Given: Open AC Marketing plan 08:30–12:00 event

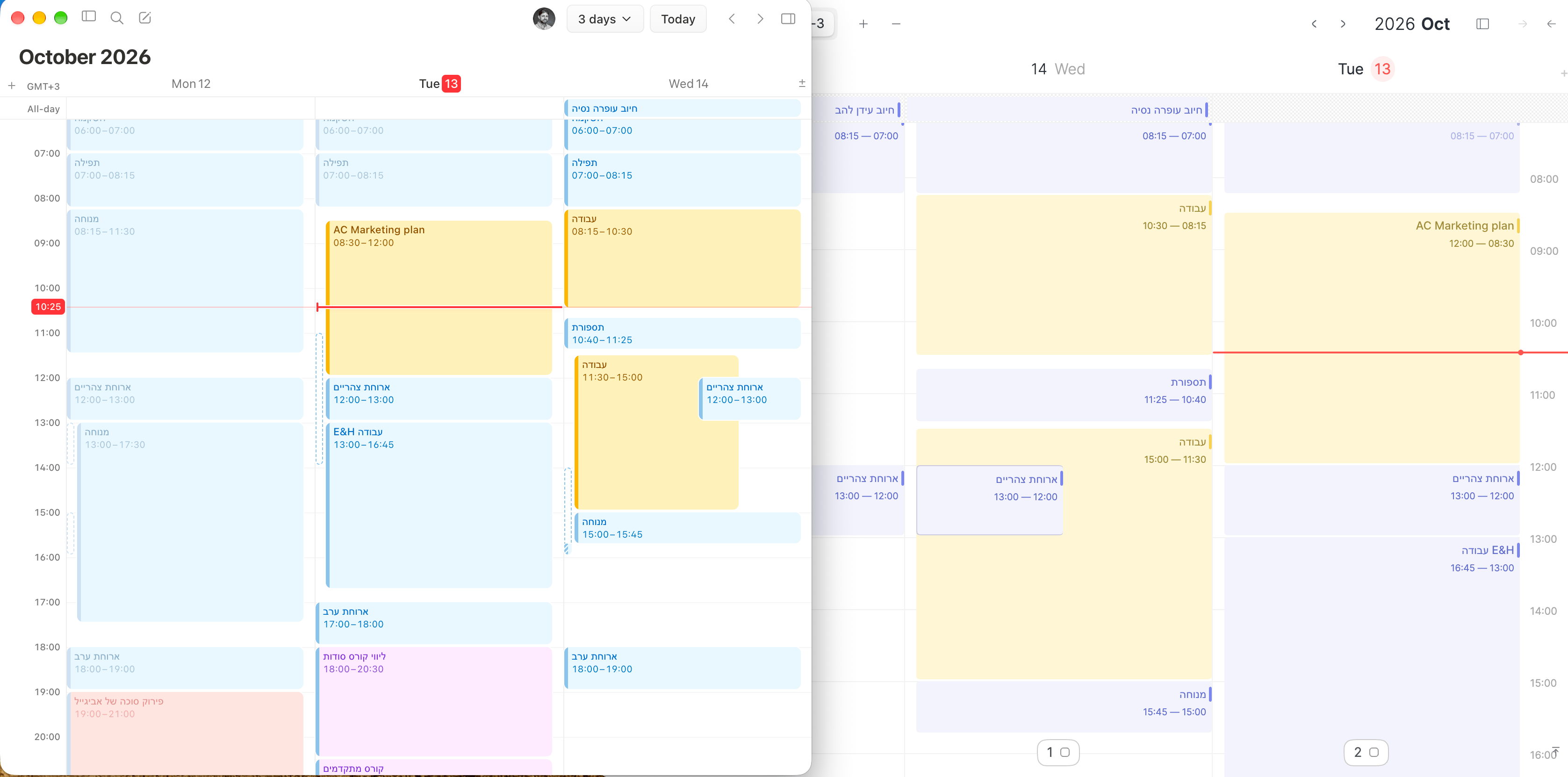Looking at the screenshot, I should click(438, 297).
